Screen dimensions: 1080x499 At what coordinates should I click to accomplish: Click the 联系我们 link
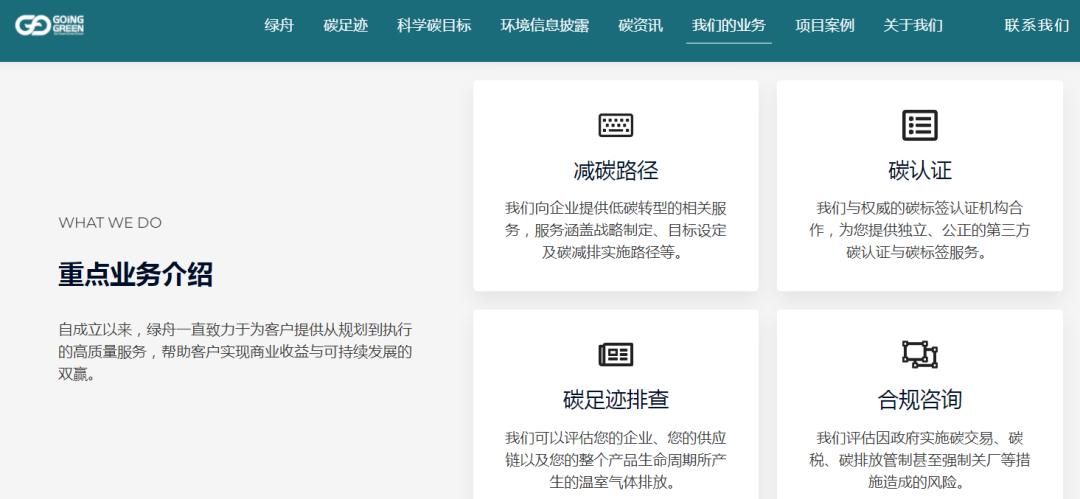pyautogui.click(x=1037, y=26)
